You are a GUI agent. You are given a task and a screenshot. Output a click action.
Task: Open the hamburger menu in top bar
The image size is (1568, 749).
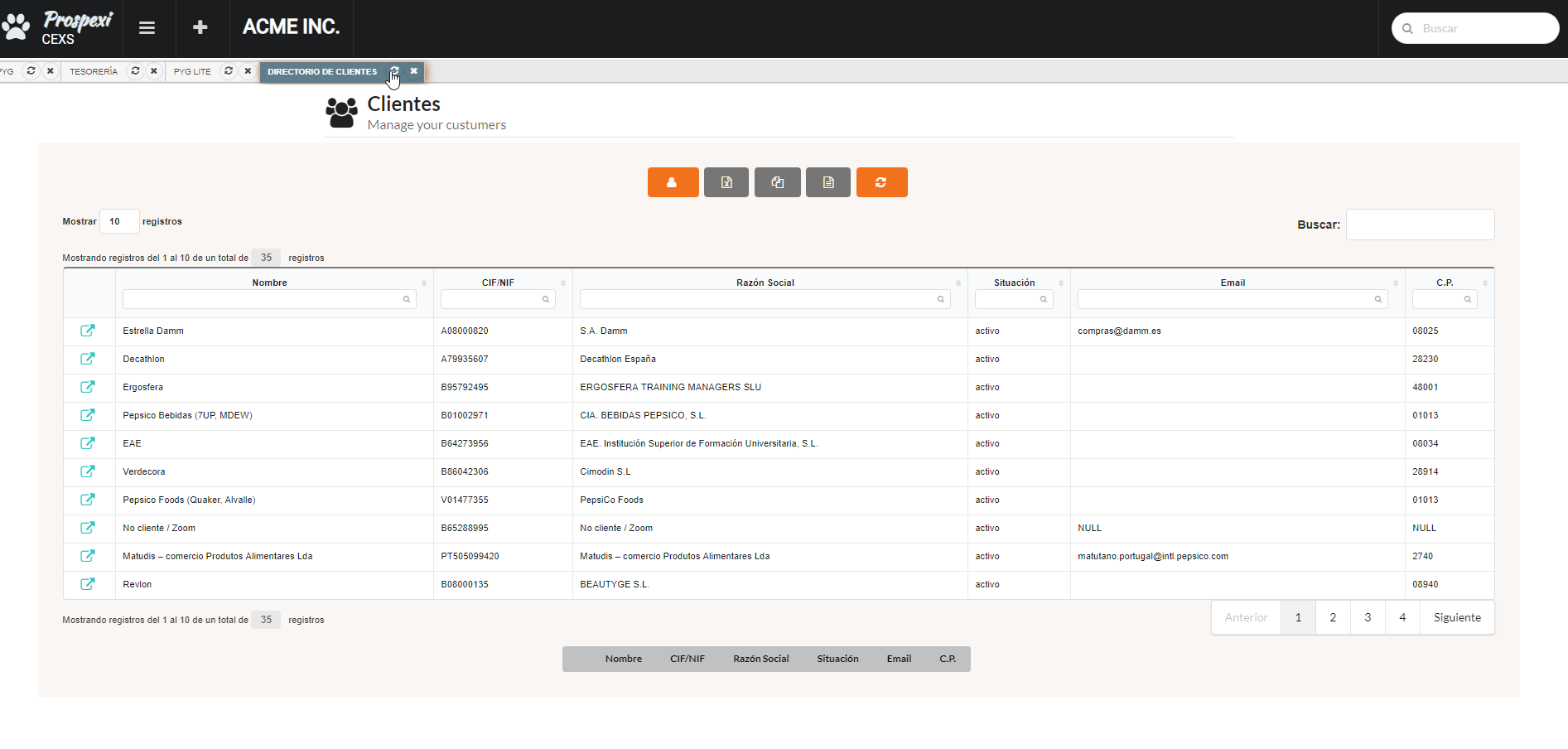point(147,28)
